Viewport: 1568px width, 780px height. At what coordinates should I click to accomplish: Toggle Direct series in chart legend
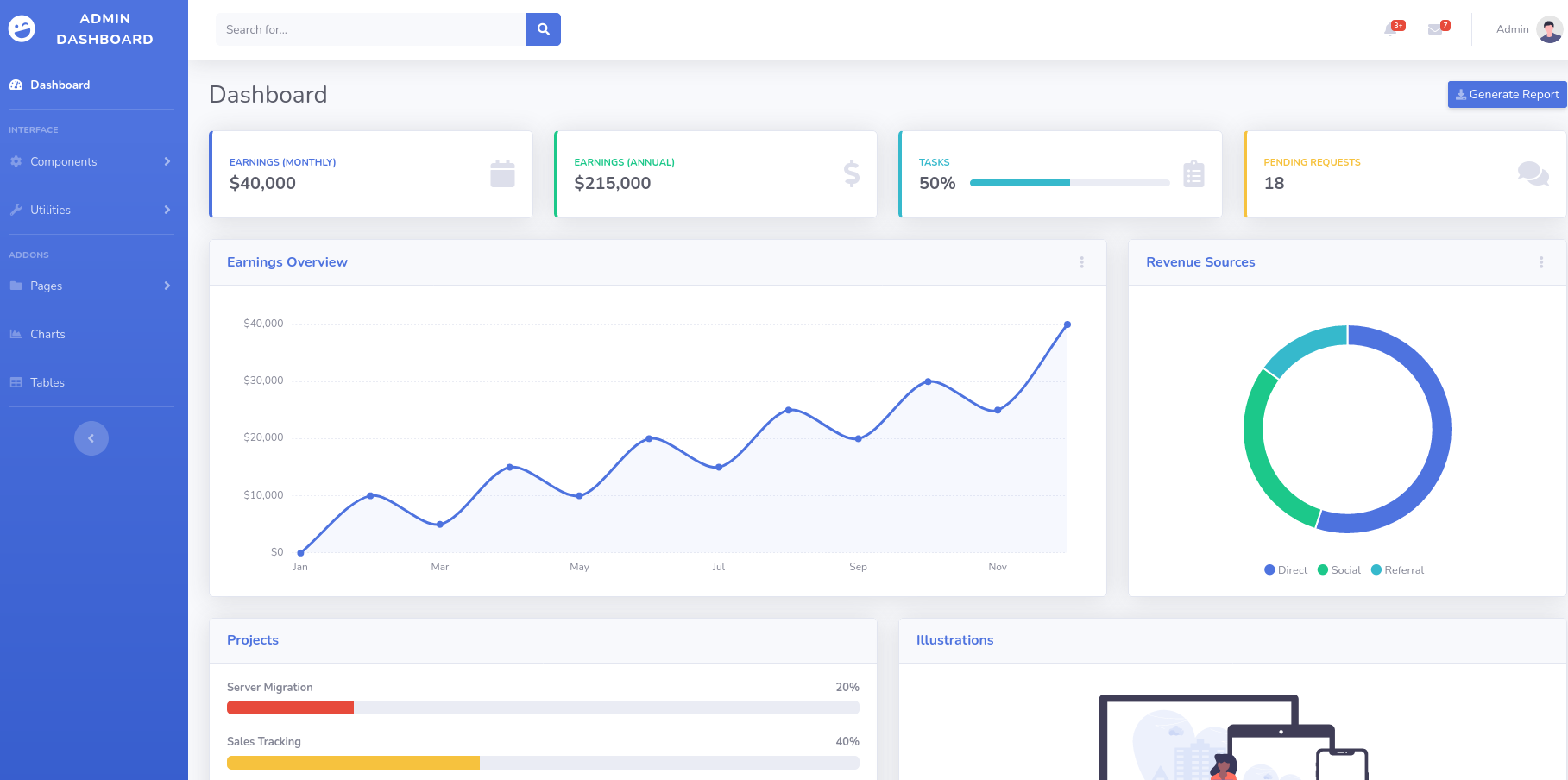point(1286,570)
